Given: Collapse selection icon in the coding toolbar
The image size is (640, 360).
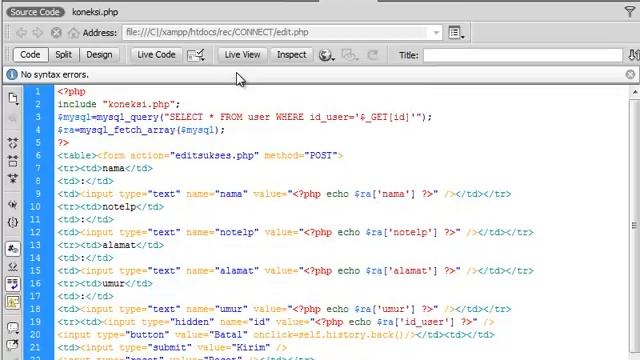Looking at the screenshot, I should point(13,161).
